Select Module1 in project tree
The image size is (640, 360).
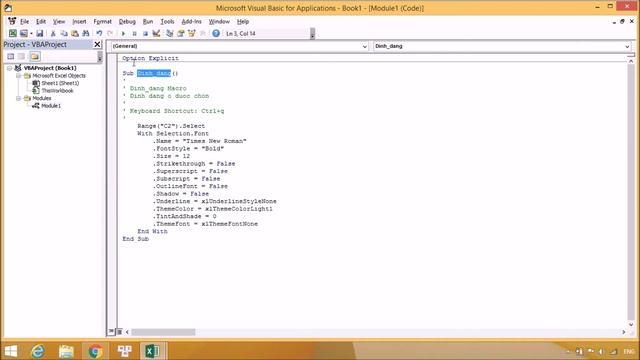[x=51, y=106]
